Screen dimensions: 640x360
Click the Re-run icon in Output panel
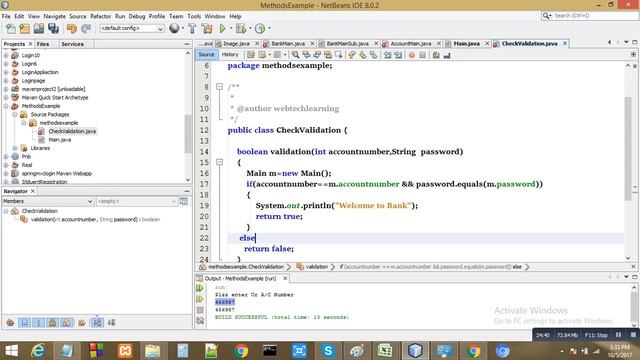pyautogui.click(x=200, y=288)
